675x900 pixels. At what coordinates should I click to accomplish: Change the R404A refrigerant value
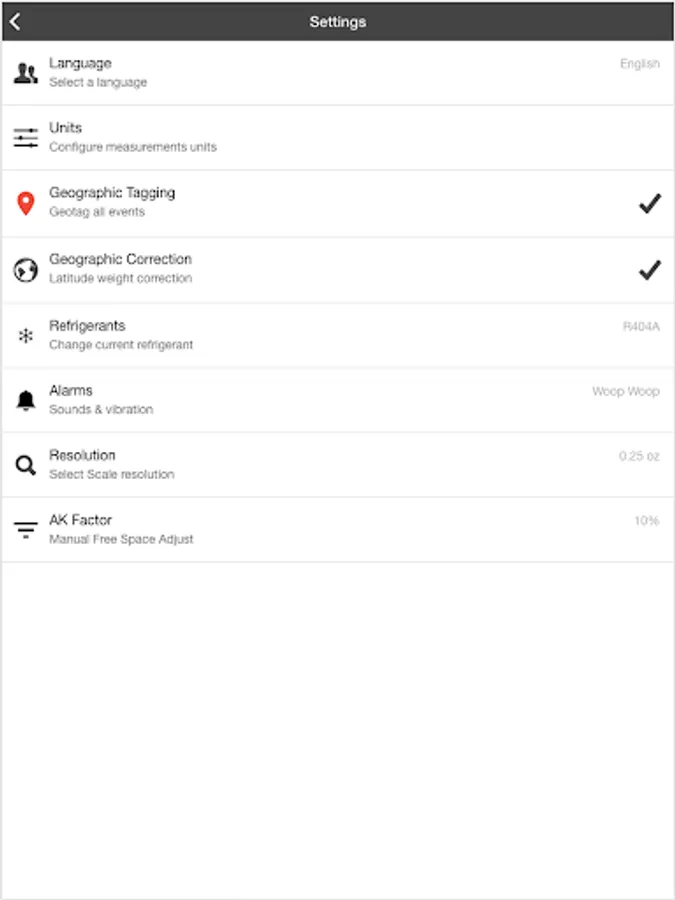click(641, 327)
